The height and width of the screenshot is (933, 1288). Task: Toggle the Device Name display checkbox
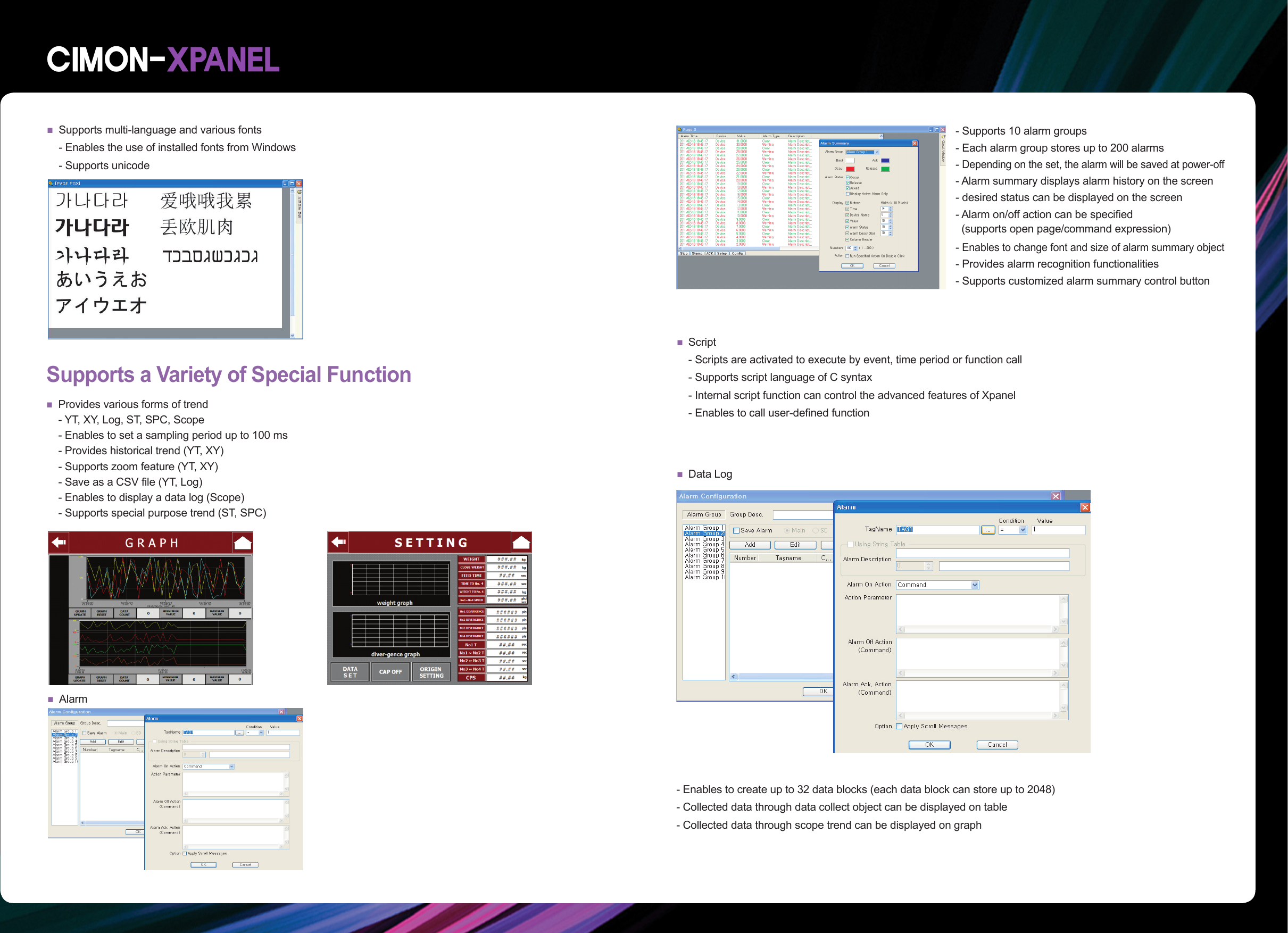pyautogui.click(x=847, y=215)
